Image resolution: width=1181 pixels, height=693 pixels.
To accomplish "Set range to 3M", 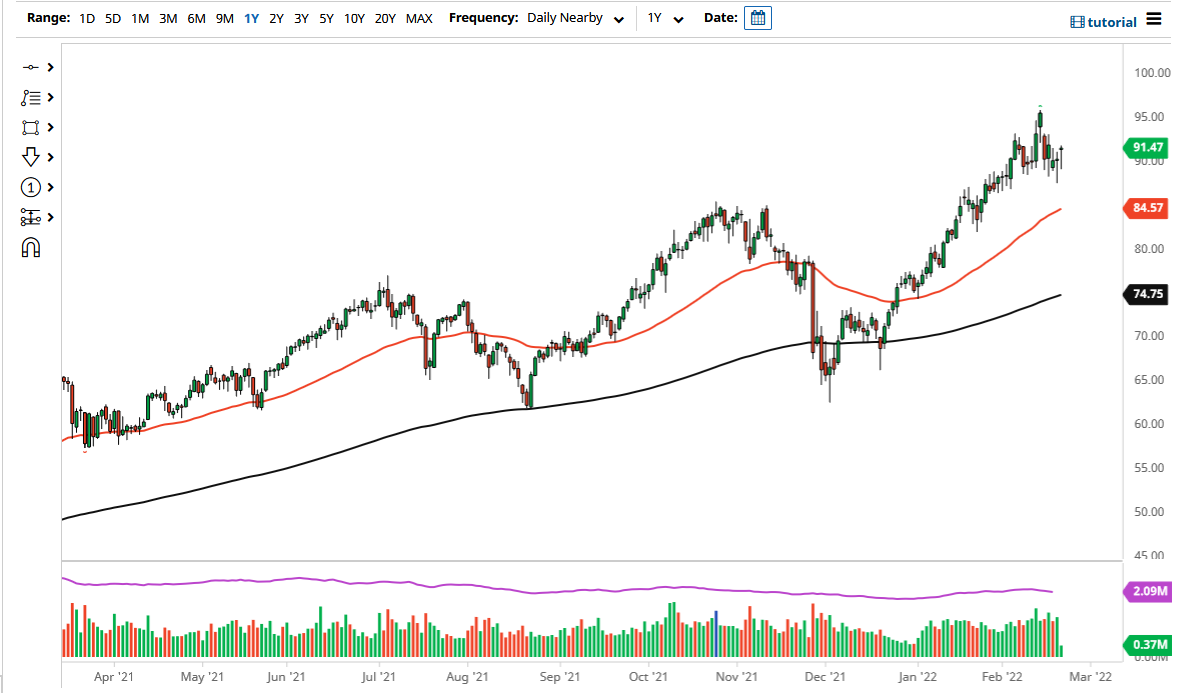I will pos(168,18).
